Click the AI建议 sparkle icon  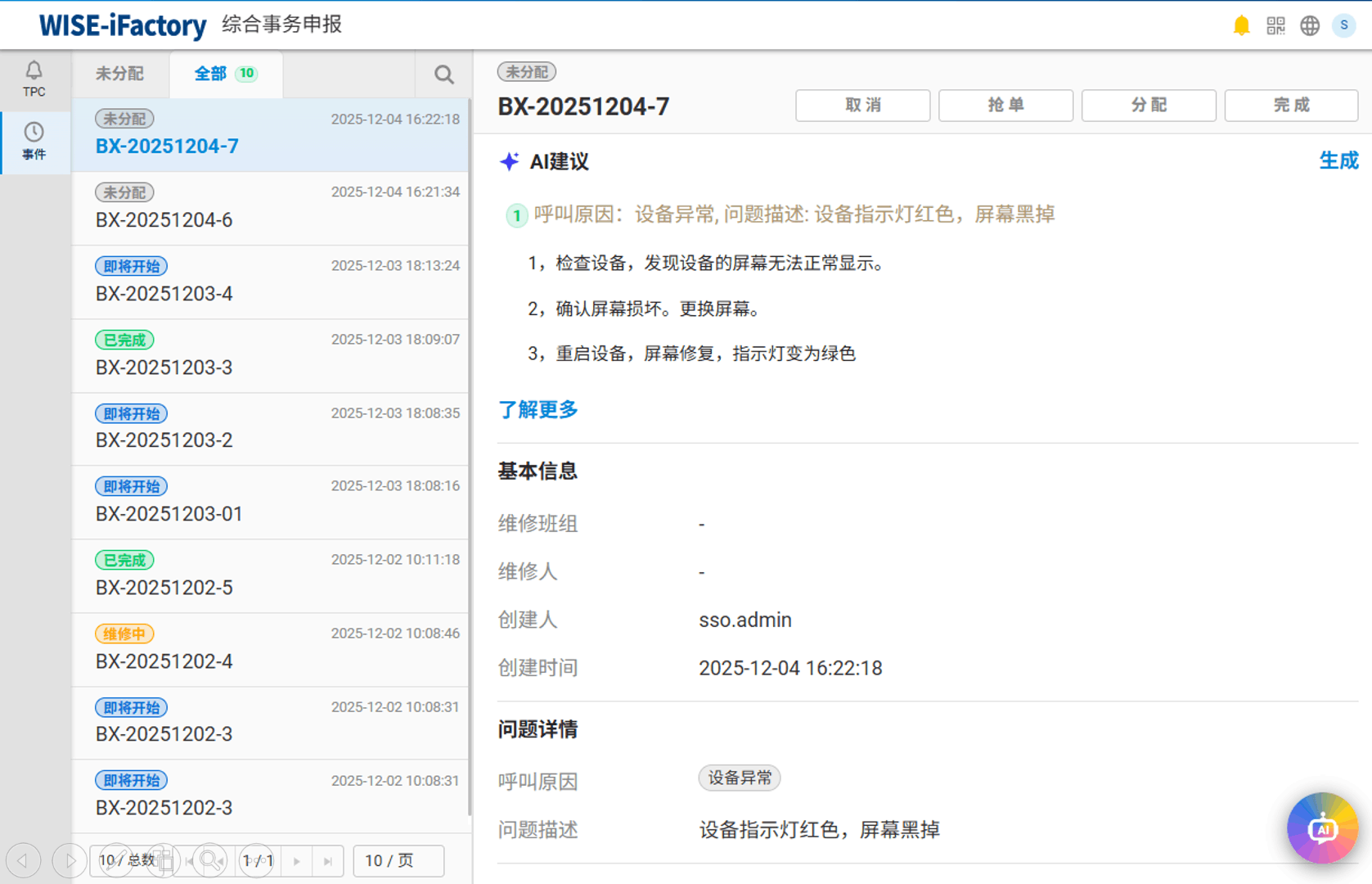pos(509,161)
